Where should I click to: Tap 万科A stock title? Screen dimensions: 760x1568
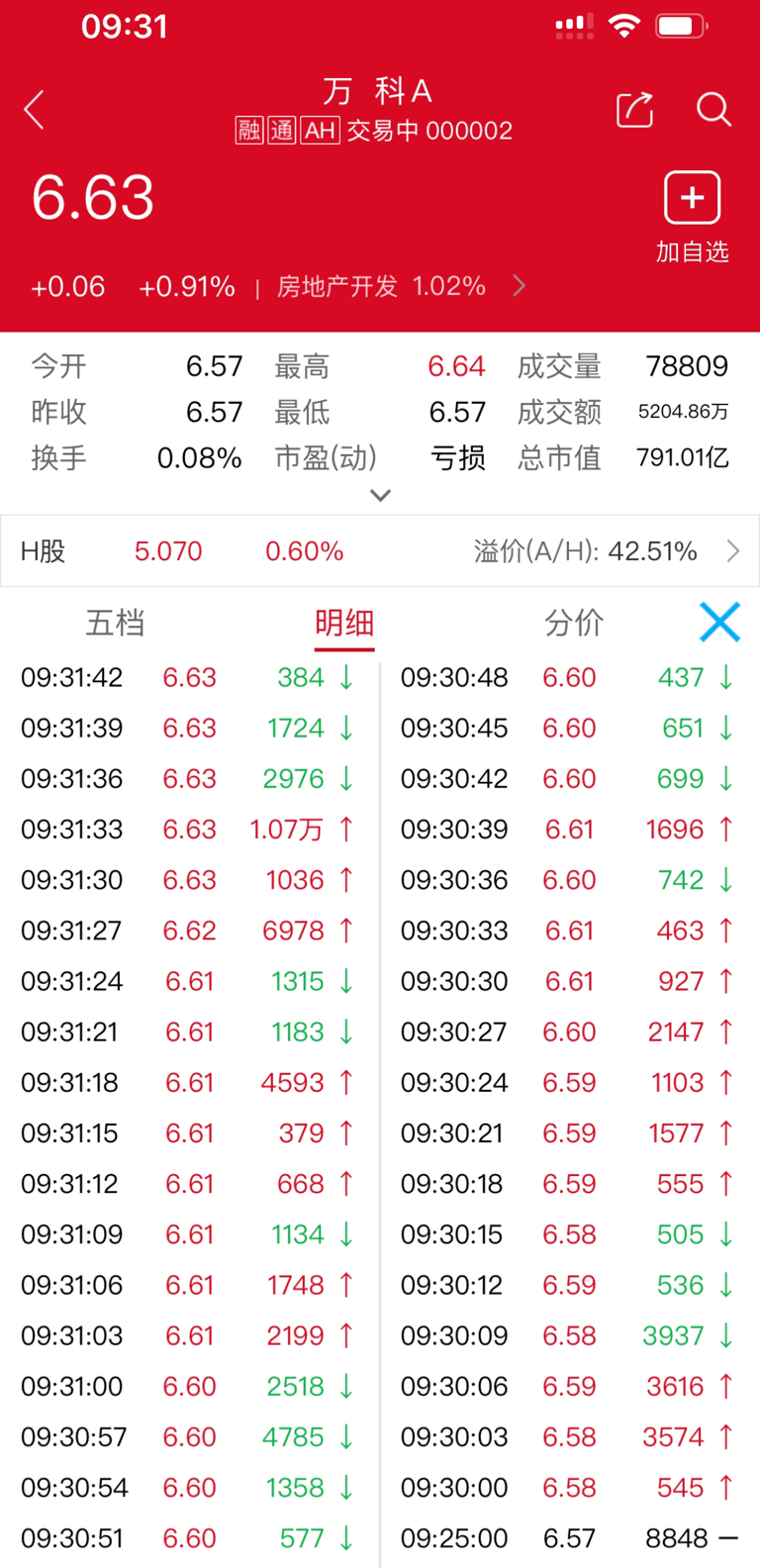[x=378, y=91]
